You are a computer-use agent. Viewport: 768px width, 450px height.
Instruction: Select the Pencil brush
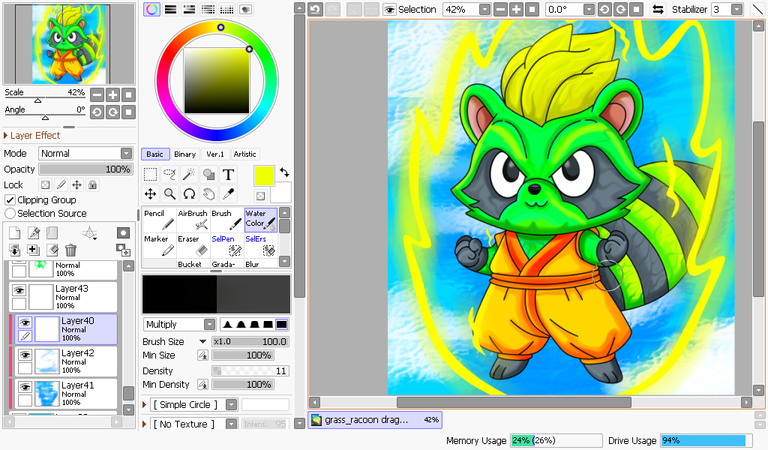tap(159, 219)
